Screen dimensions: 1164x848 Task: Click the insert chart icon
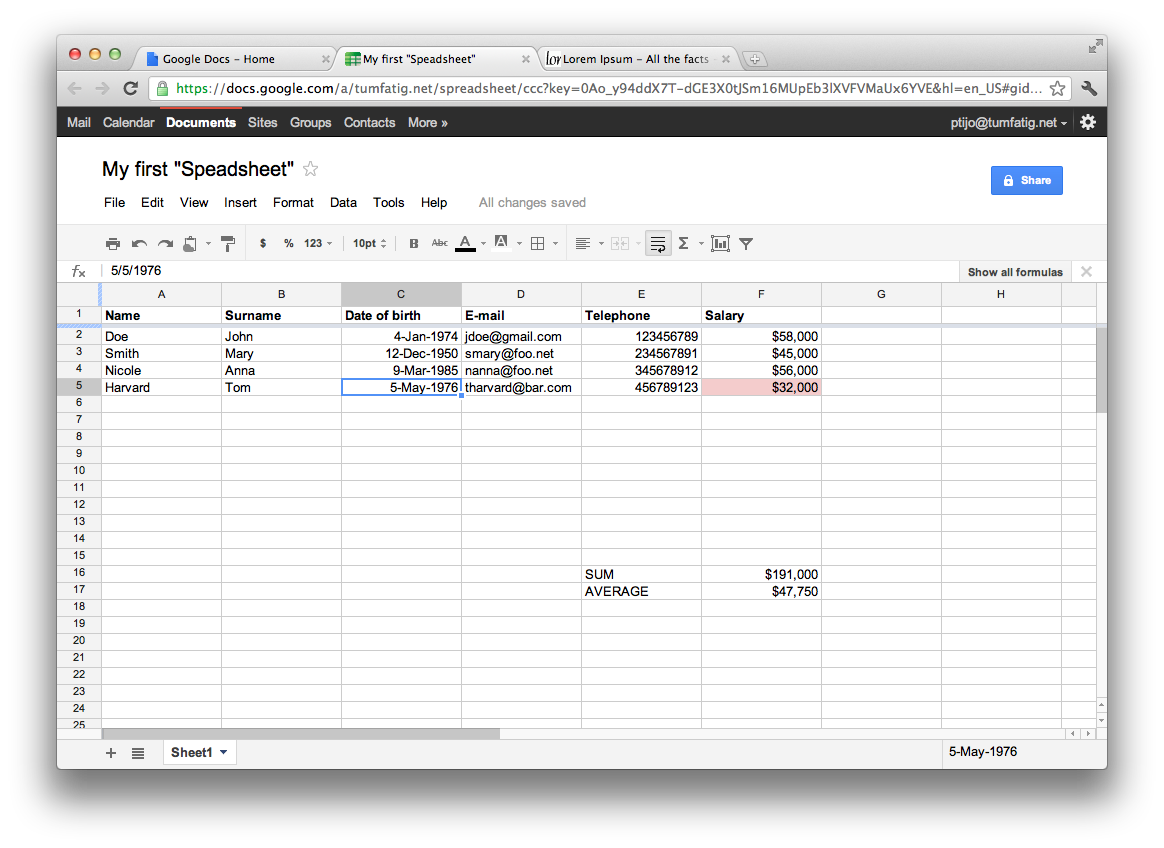point(720,244)
